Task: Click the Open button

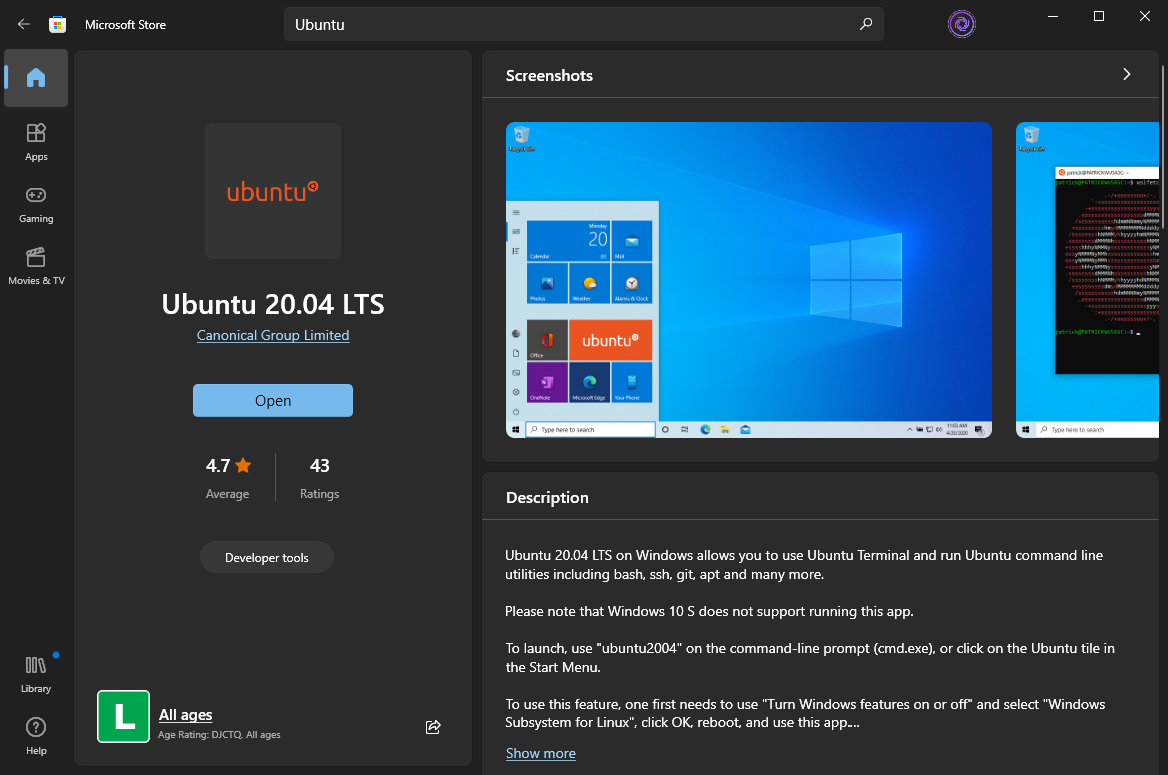Action: (273, 400)
